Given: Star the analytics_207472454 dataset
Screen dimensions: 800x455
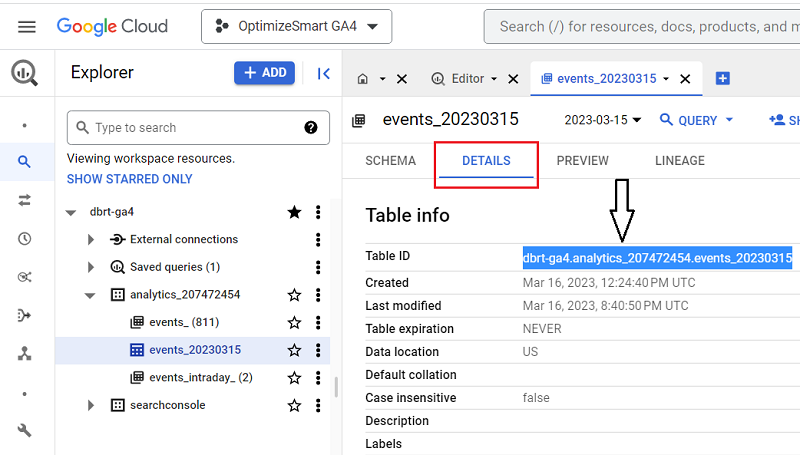Looking at the screenshot, I should [294, 295].
